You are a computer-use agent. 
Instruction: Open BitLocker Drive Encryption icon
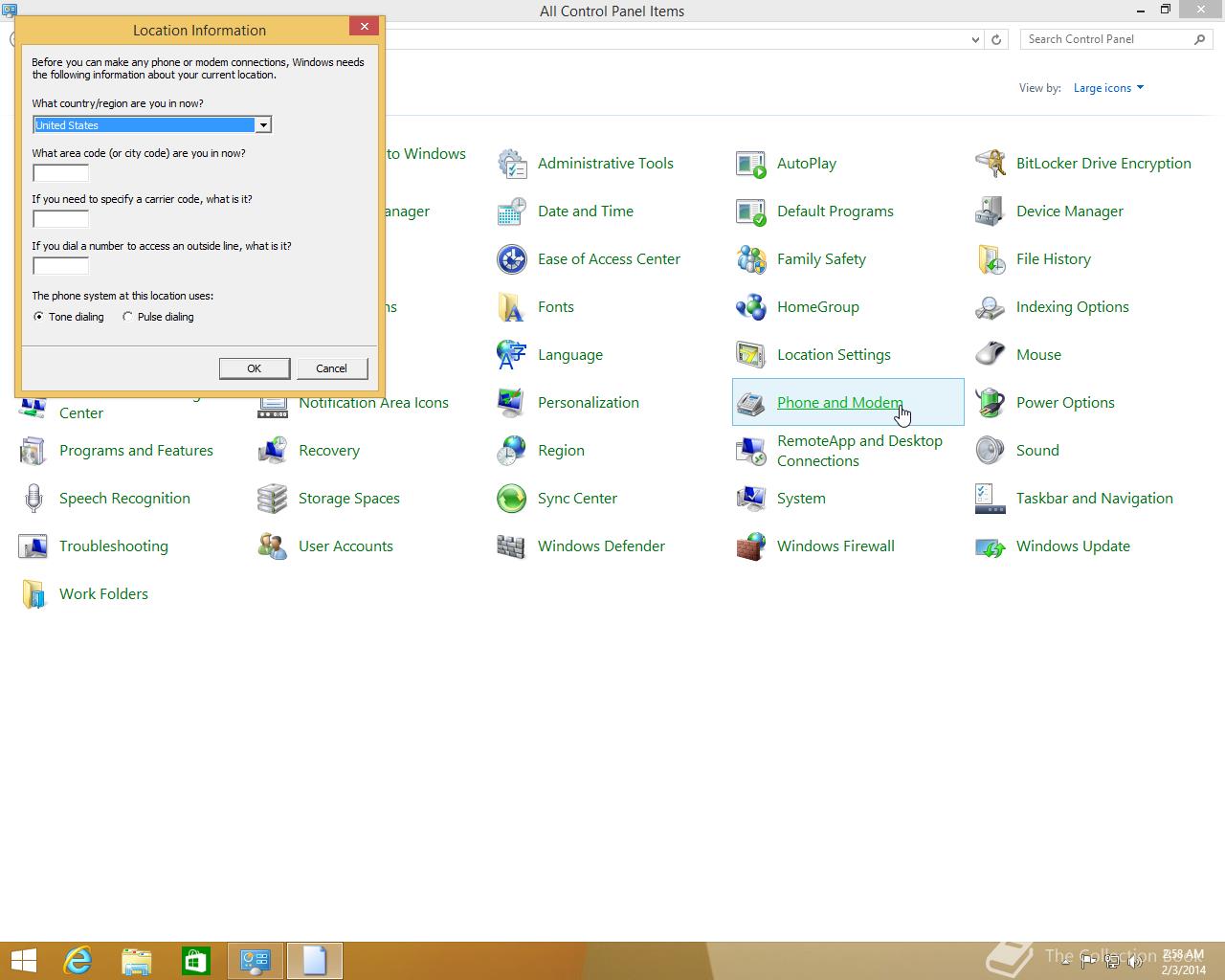tap(991, 164)
